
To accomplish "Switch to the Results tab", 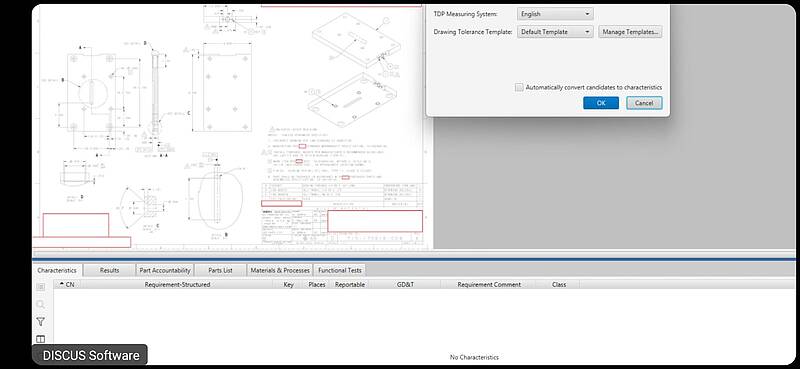I will (x=109, y=270).
